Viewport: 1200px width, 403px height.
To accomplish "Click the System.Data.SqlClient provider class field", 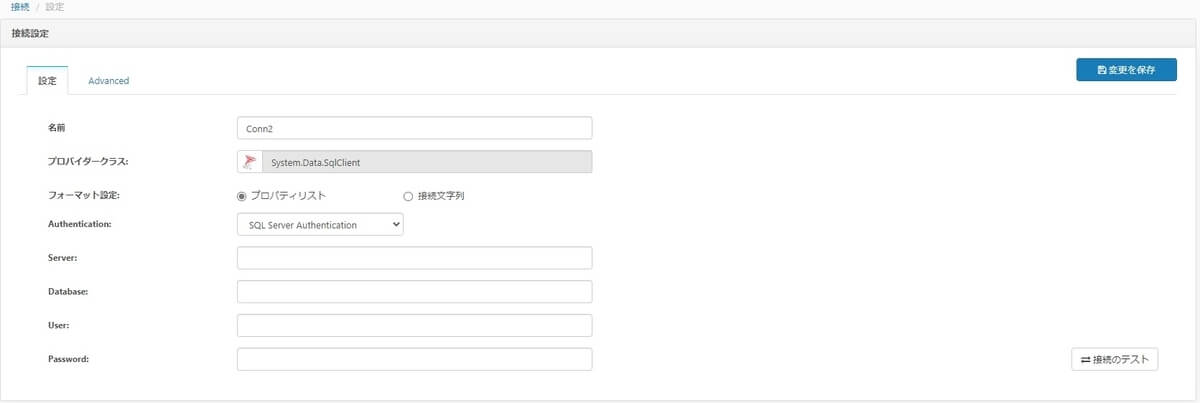I will (427, 161).
